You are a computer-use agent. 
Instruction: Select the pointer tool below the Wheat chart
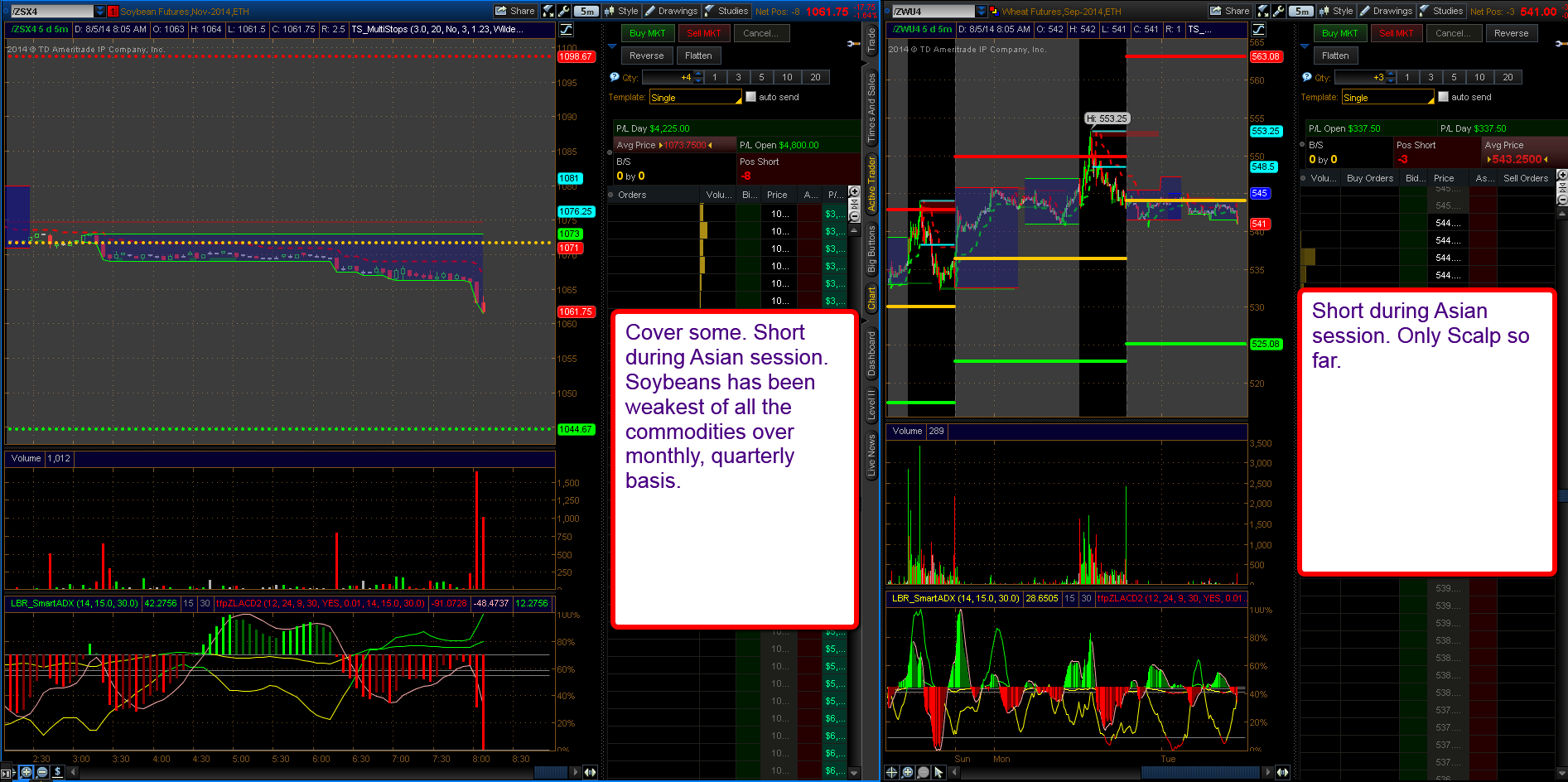click(x=938, y=772)
